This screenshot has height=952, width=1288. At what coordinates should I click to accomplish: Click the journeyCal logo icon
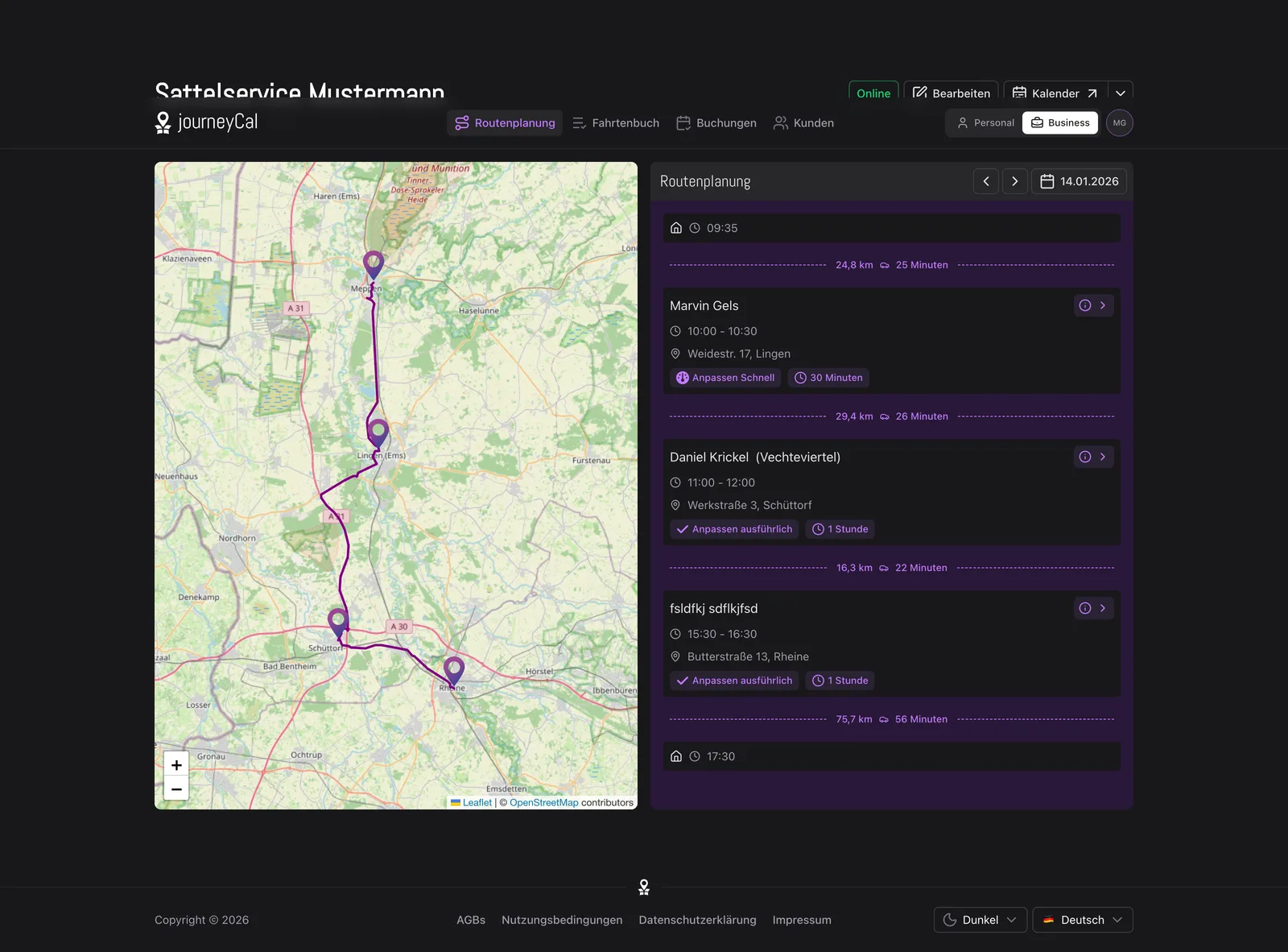tap(163, 122)
